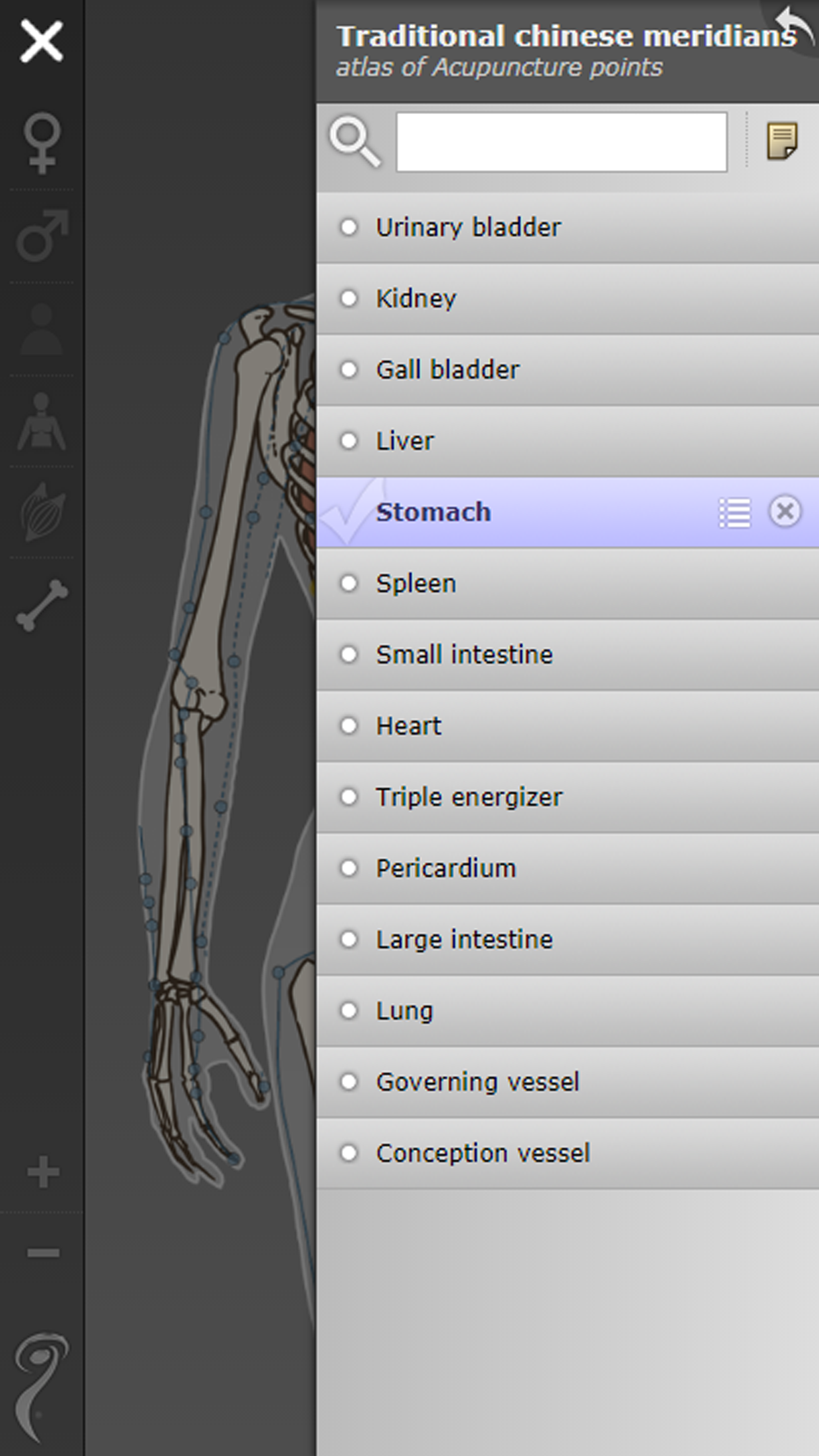Zoom out with the minus icon

point(43,1252)
